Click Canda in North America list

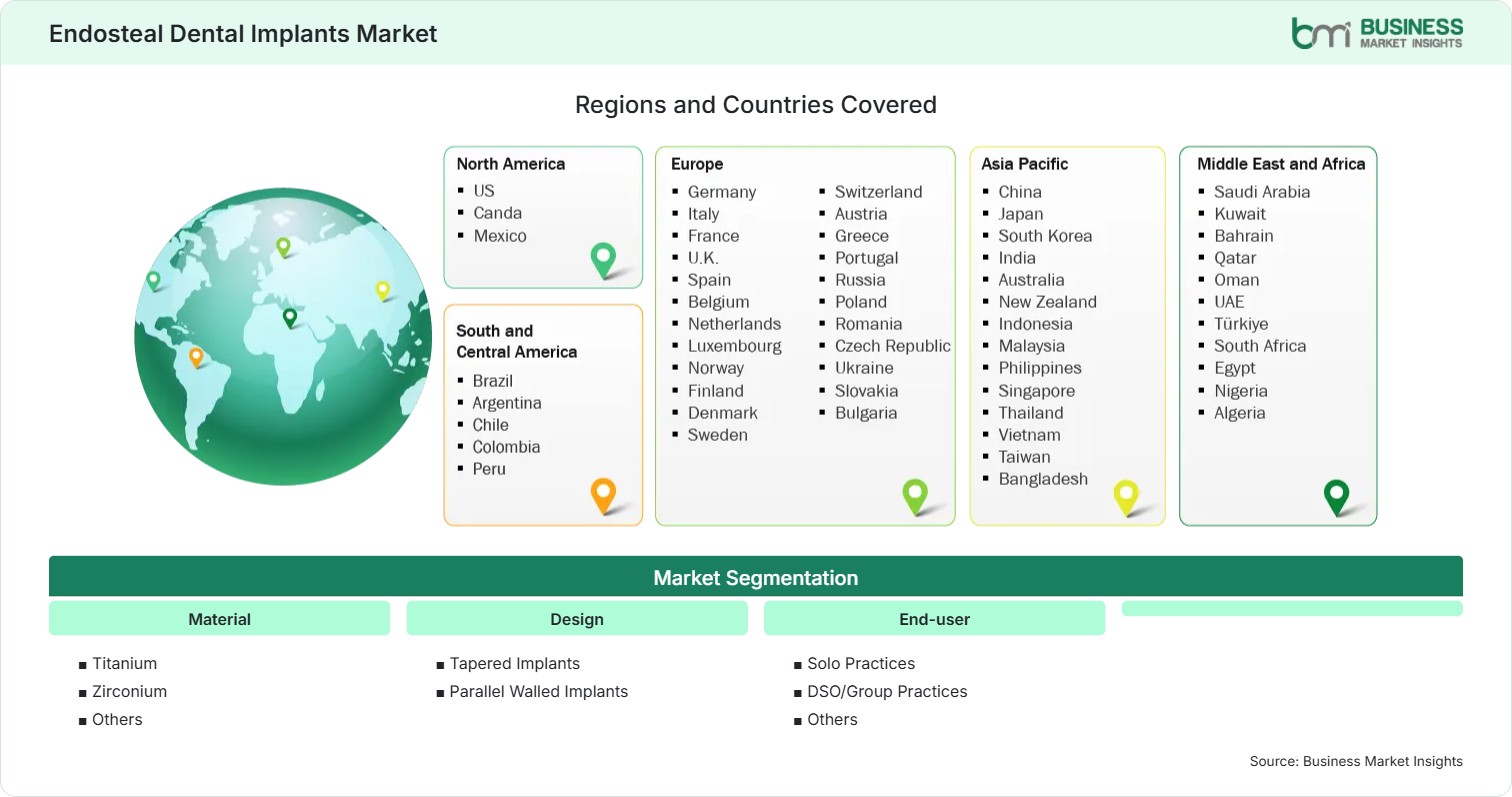(497, 212)
